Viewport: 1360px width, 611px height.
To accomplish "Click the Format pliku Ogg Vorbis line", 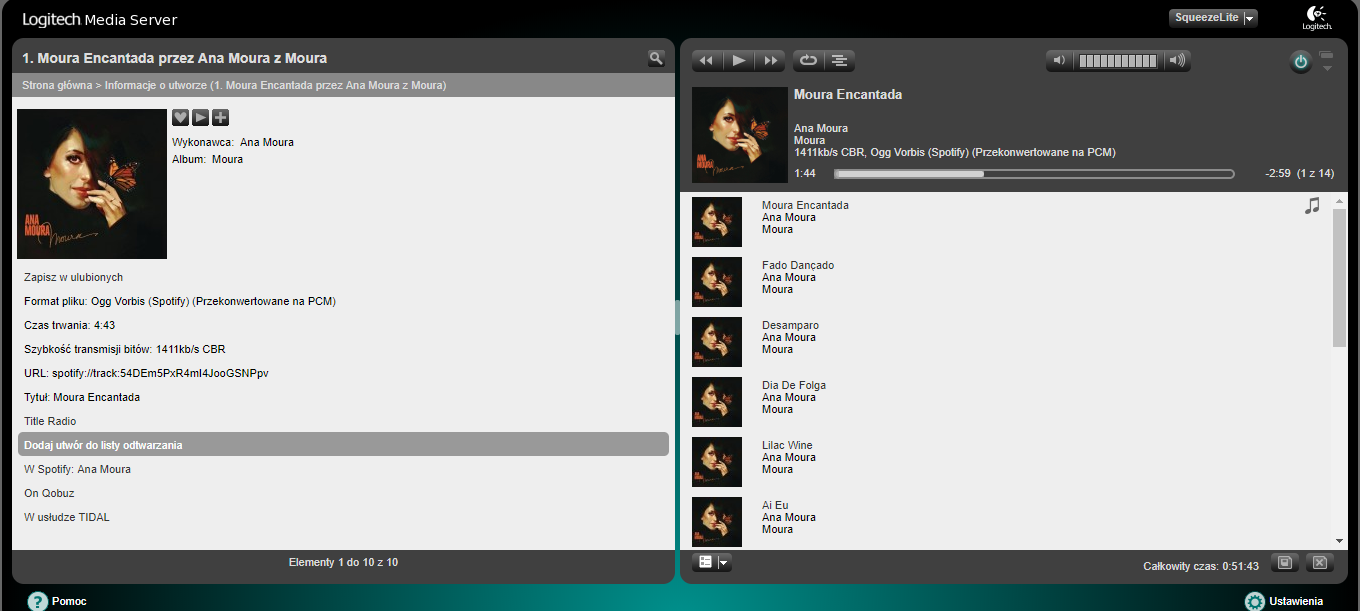I will point(180,301).
